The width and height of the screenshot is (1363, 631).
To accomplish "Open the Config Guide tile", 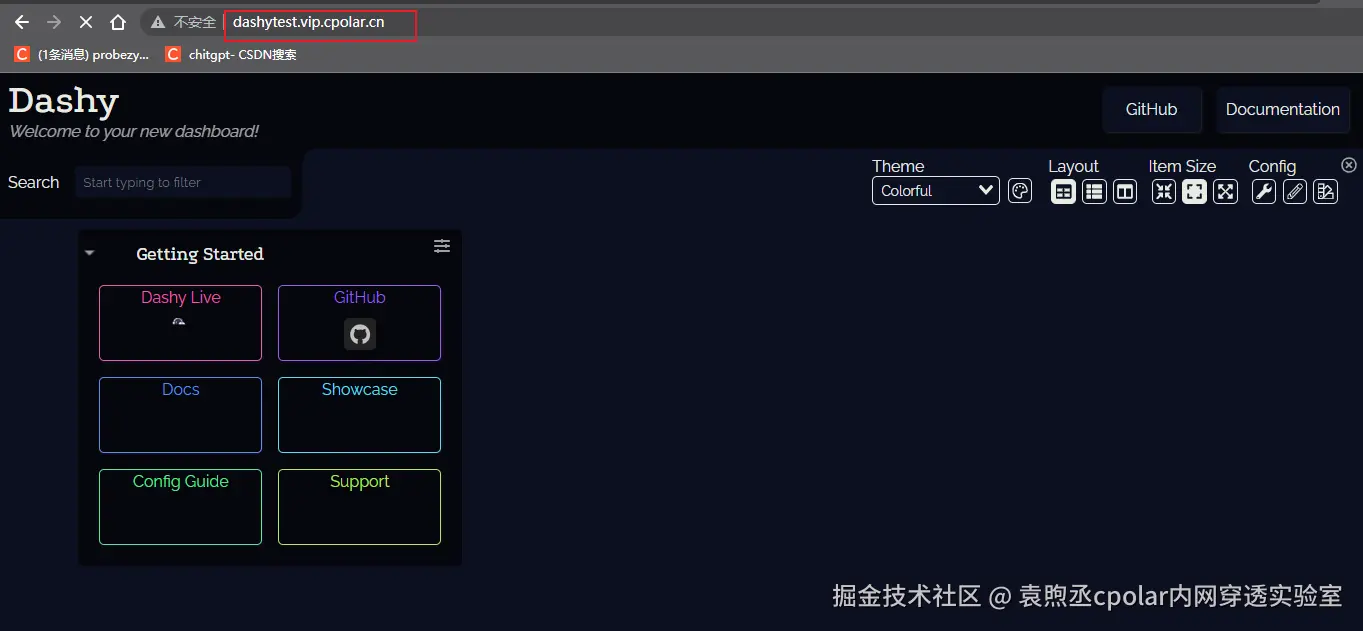I will pos(180,507).
